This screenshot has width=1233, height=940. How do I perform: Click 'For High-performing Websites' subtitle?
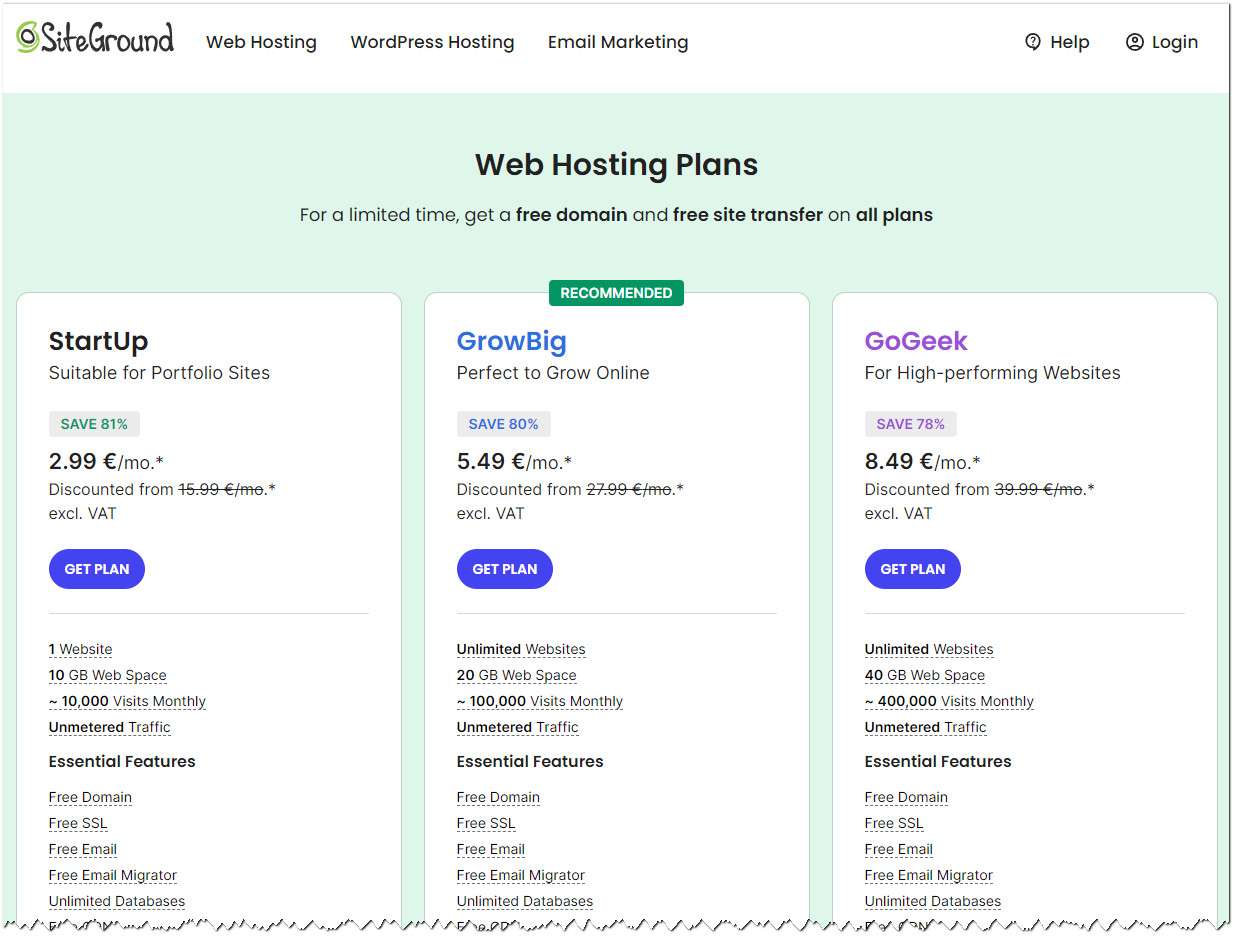[x=993, y=373]
